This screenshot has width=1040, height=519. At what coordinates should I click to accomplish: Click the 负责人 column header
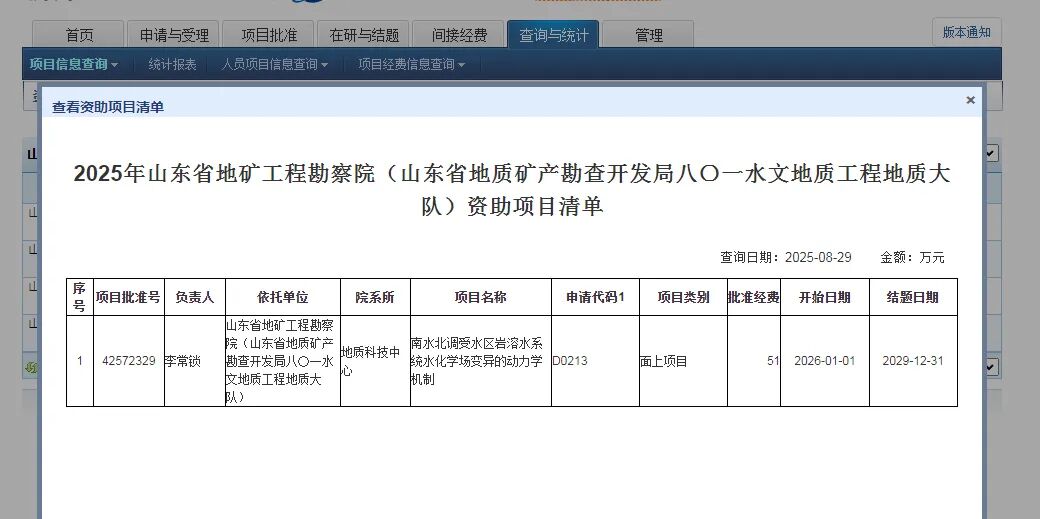pyautogui.click(x=194, y=297)
